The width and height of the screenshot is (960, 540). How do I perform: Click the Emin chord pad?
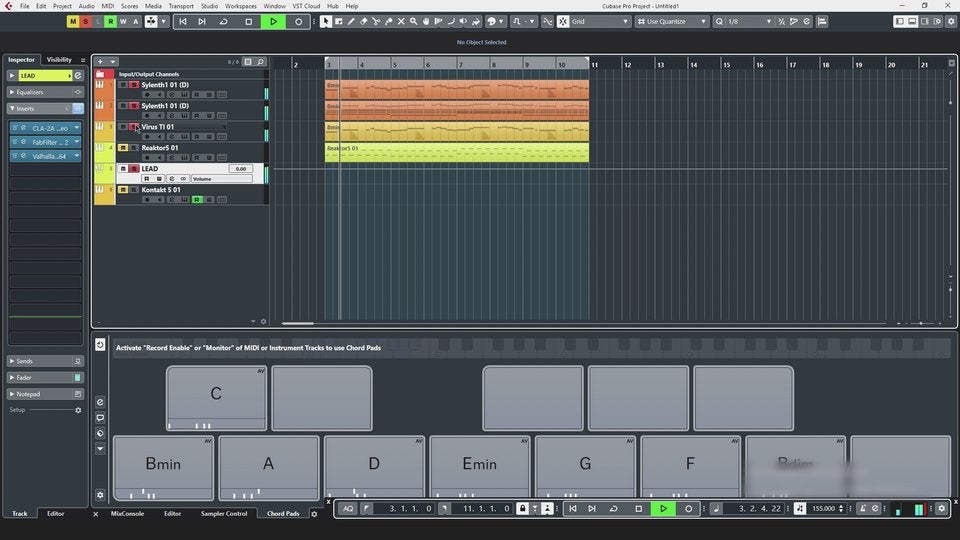pos(479,464)
